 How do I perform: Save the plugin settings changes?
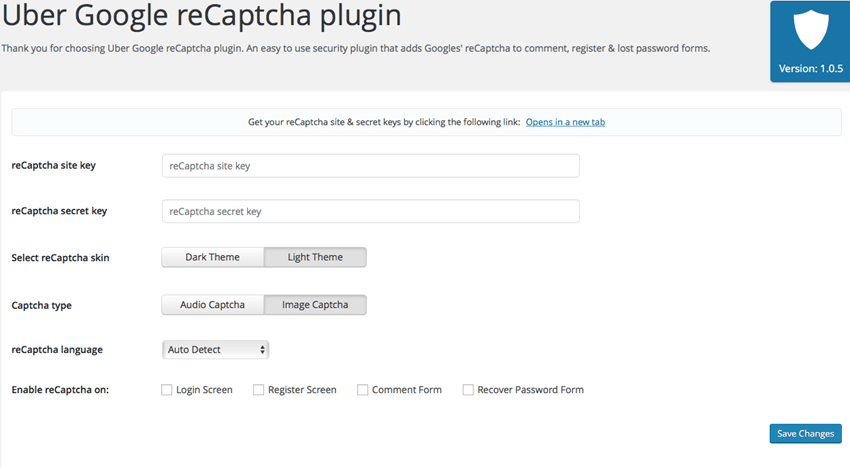[x=806, y=434]
